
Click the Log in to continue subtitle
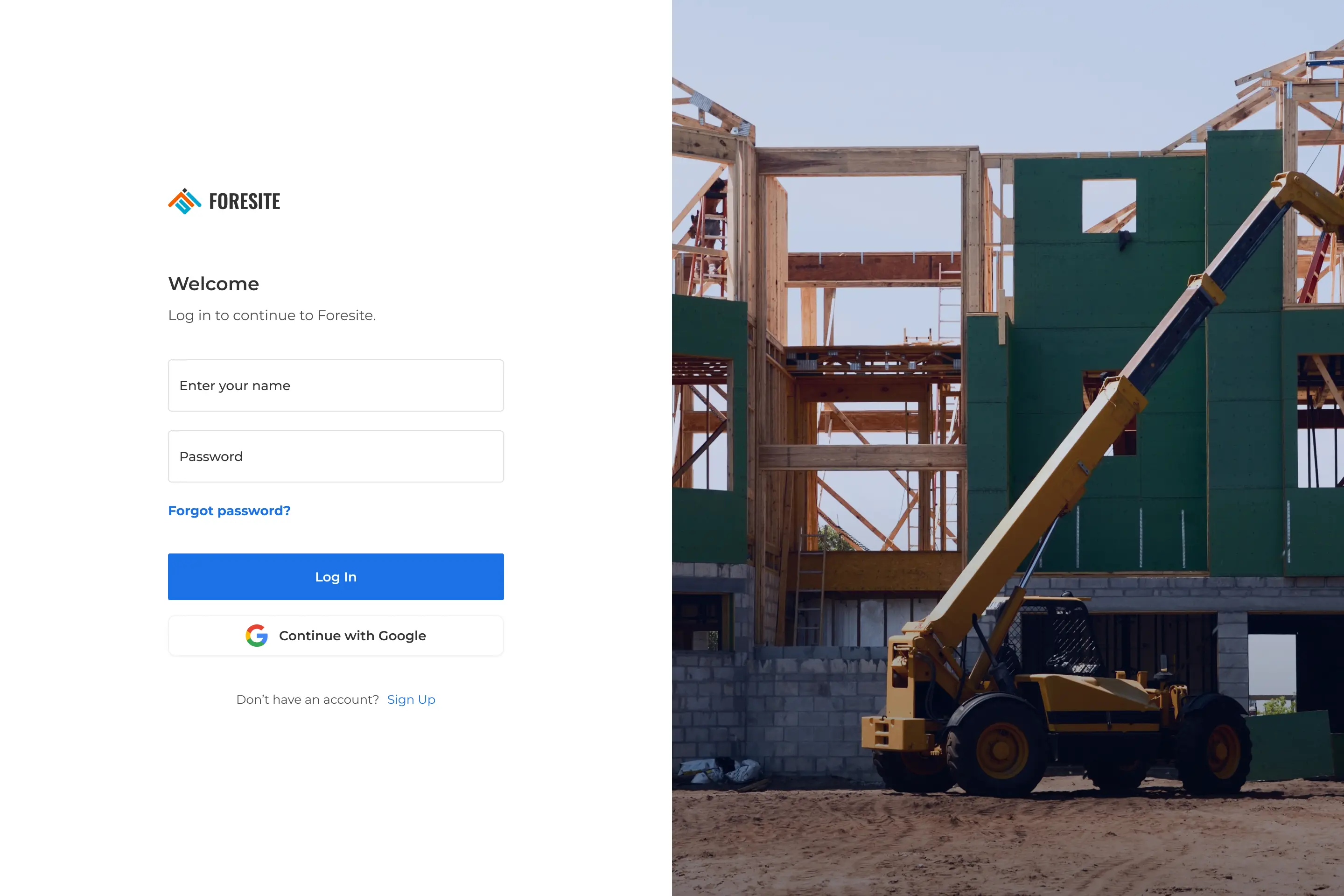[x=272, y=315]
